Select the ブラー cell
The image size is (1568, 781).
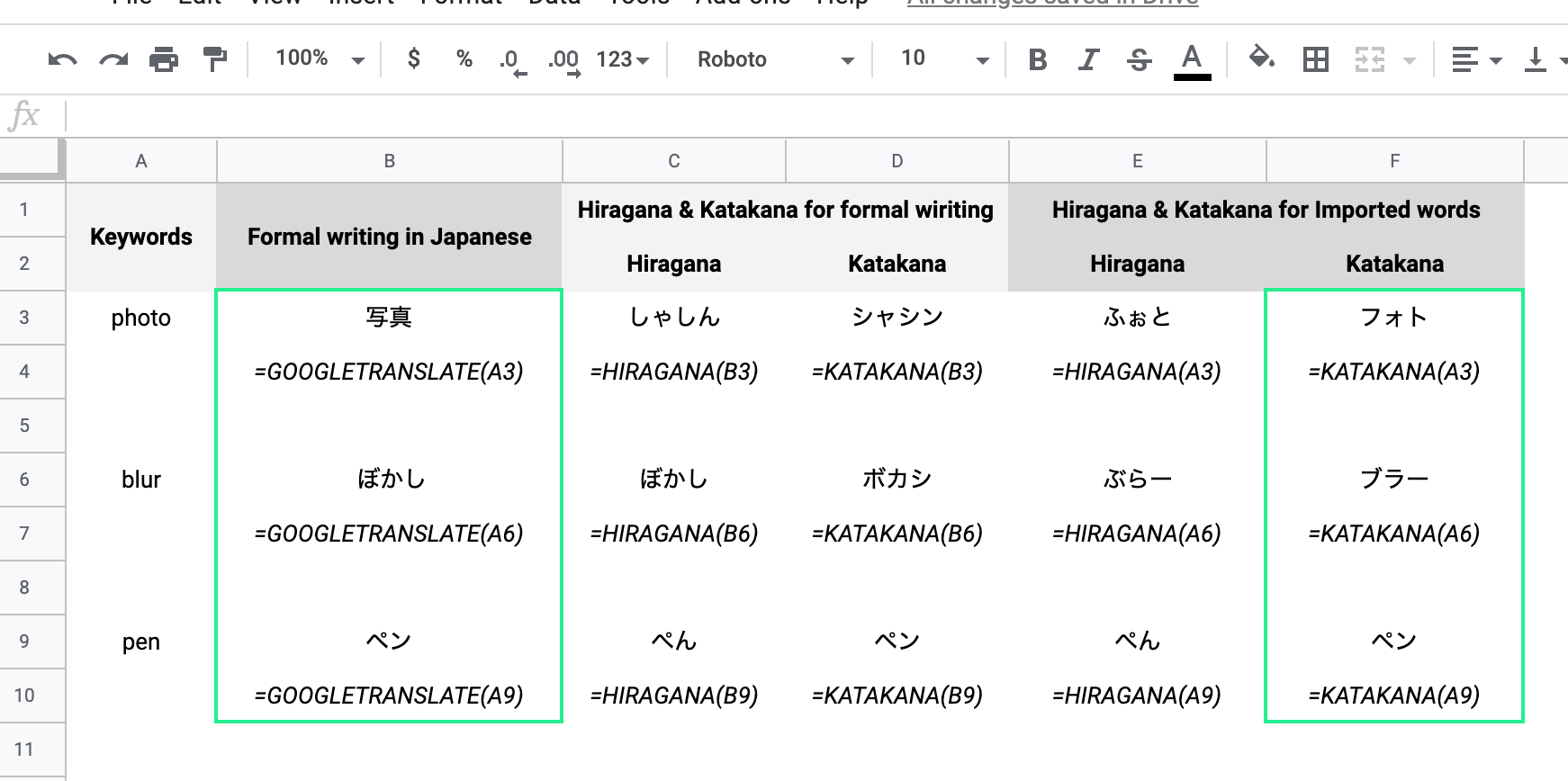click(x=1395, y=480)
